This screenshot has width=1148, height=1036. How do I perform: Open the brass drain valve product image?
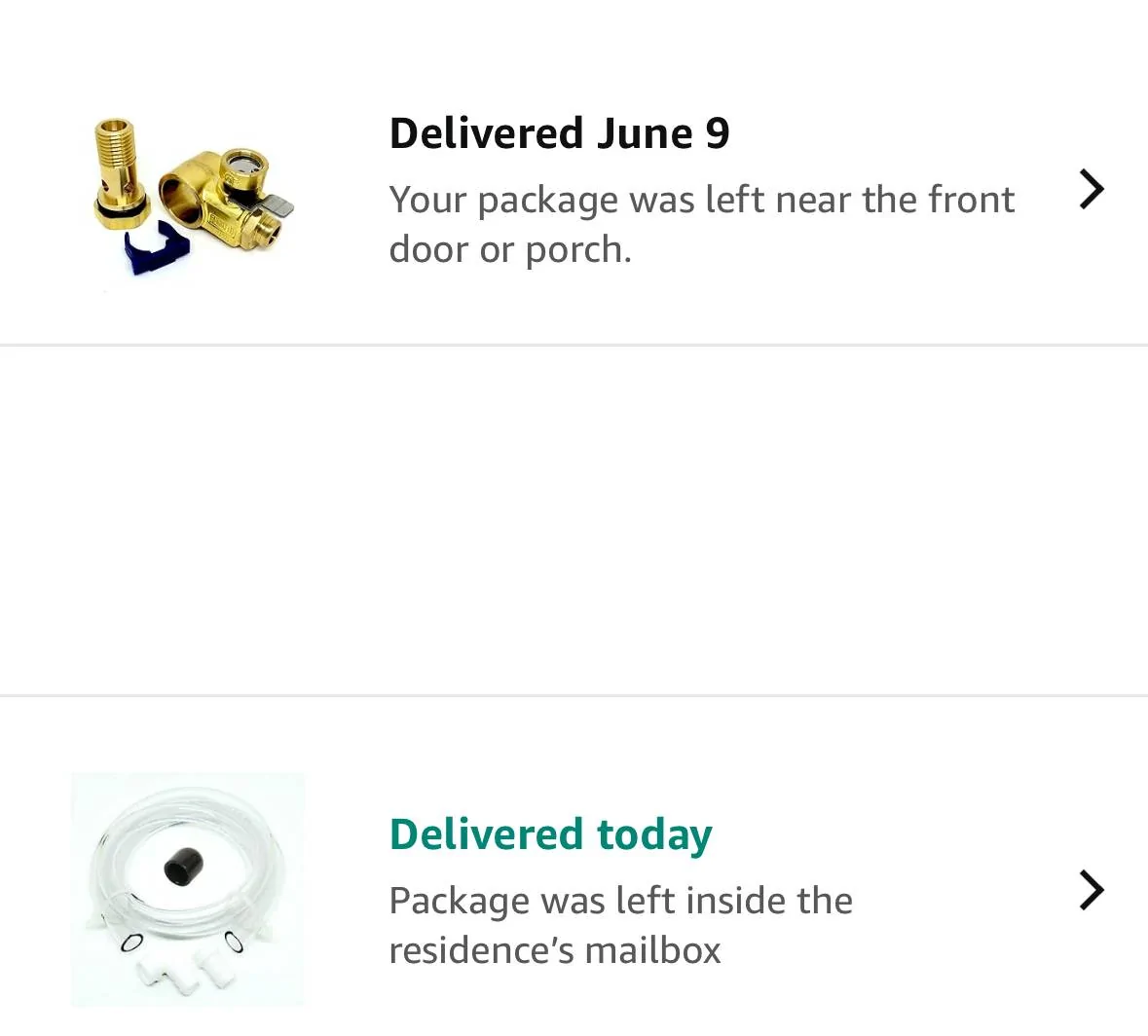[x=192, y=195]
